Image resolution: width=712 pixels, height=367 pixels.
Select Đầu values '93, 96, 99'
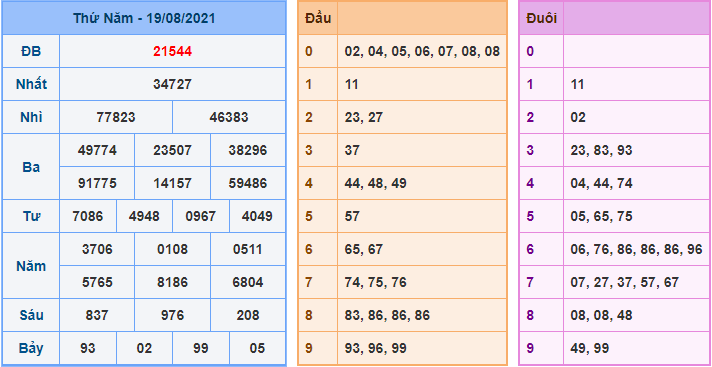(376, 348)
